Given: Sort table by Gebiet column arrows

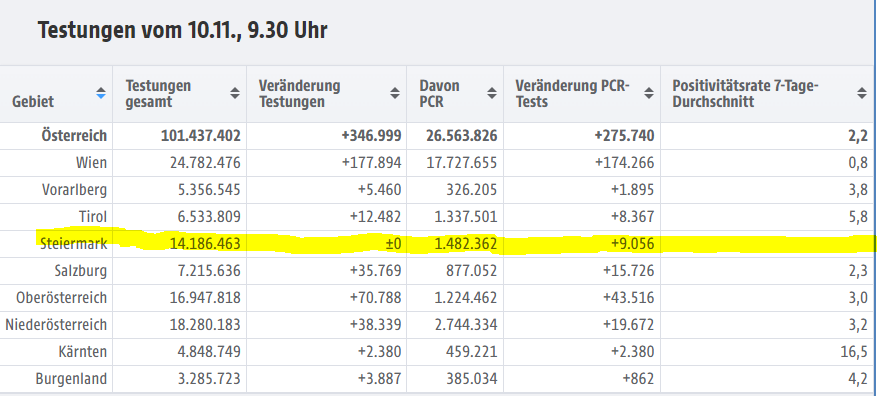Looking at the screenshot, I should (x=101, y=93).
